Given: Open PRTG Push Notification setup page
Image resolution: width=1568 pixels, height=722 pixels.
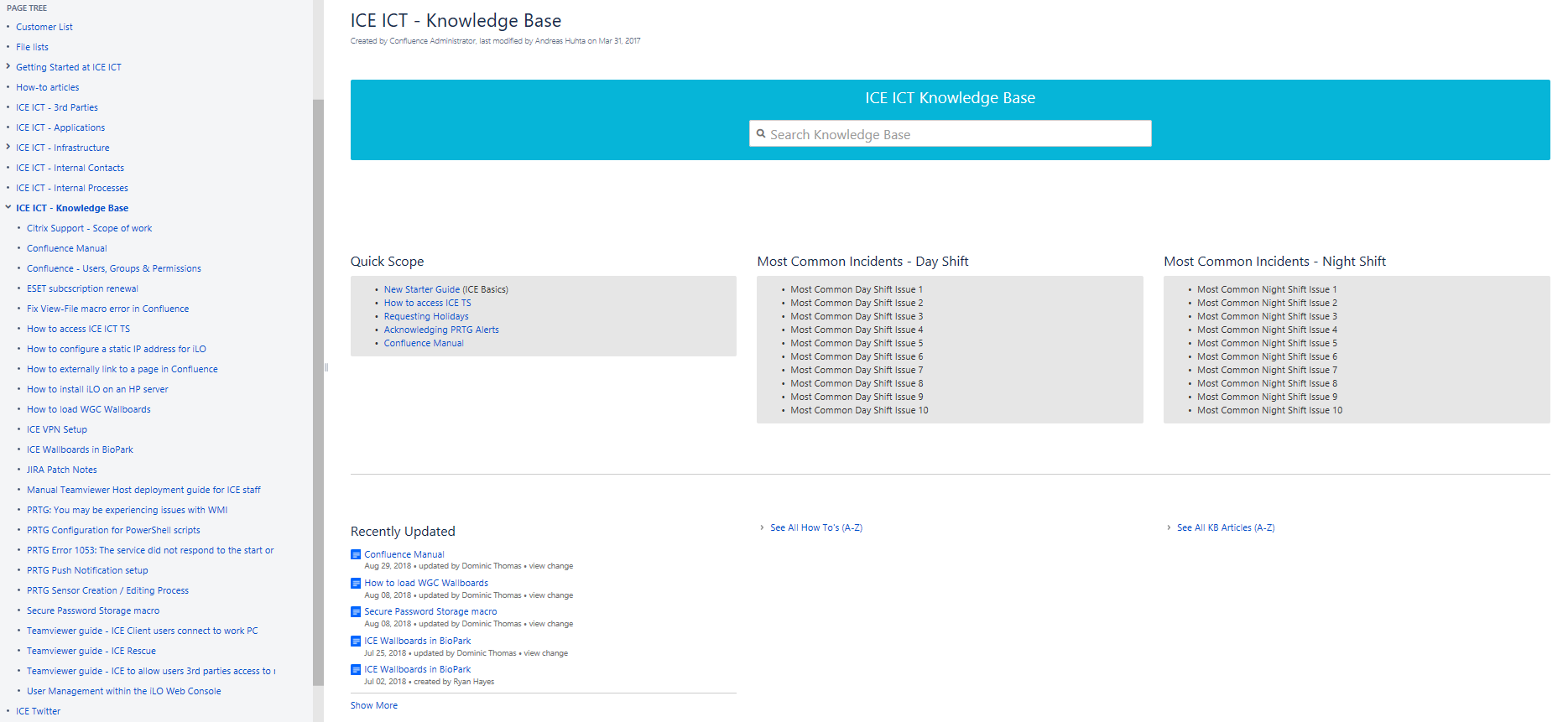Looking at the screenshot, I should pos(87,570).
